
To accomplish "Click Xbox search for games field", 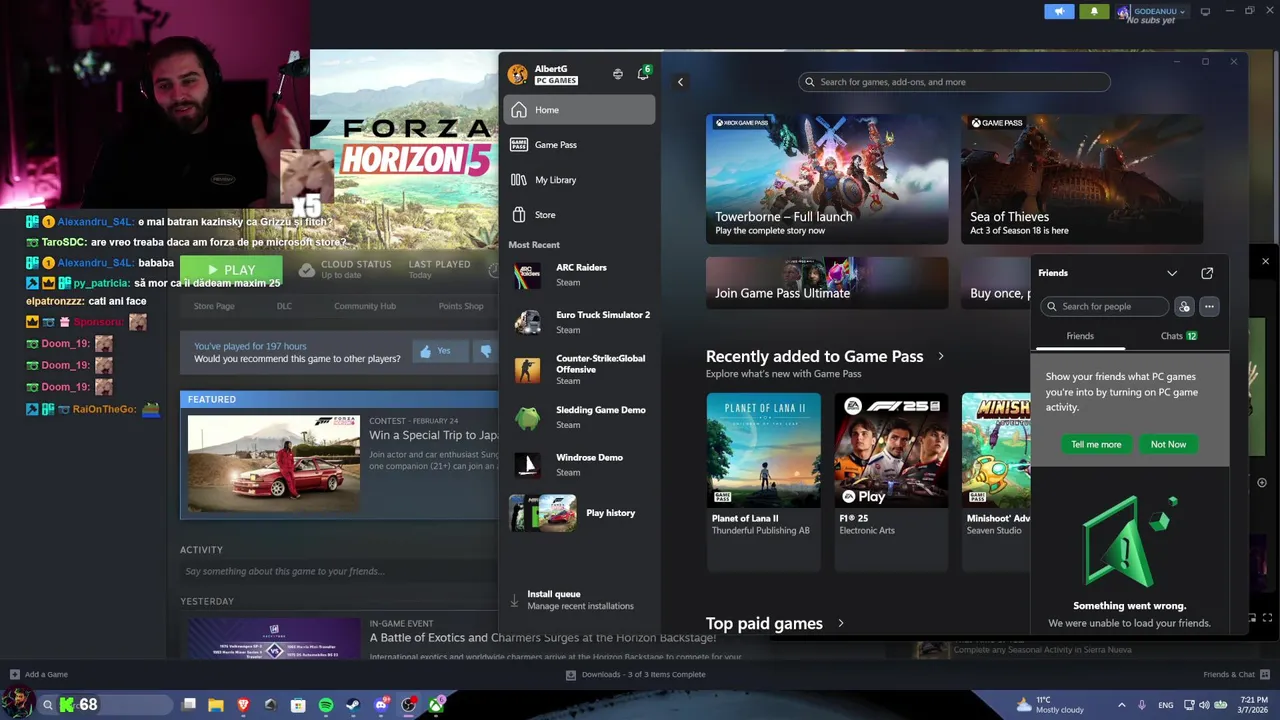I will (x=954, y=82).
